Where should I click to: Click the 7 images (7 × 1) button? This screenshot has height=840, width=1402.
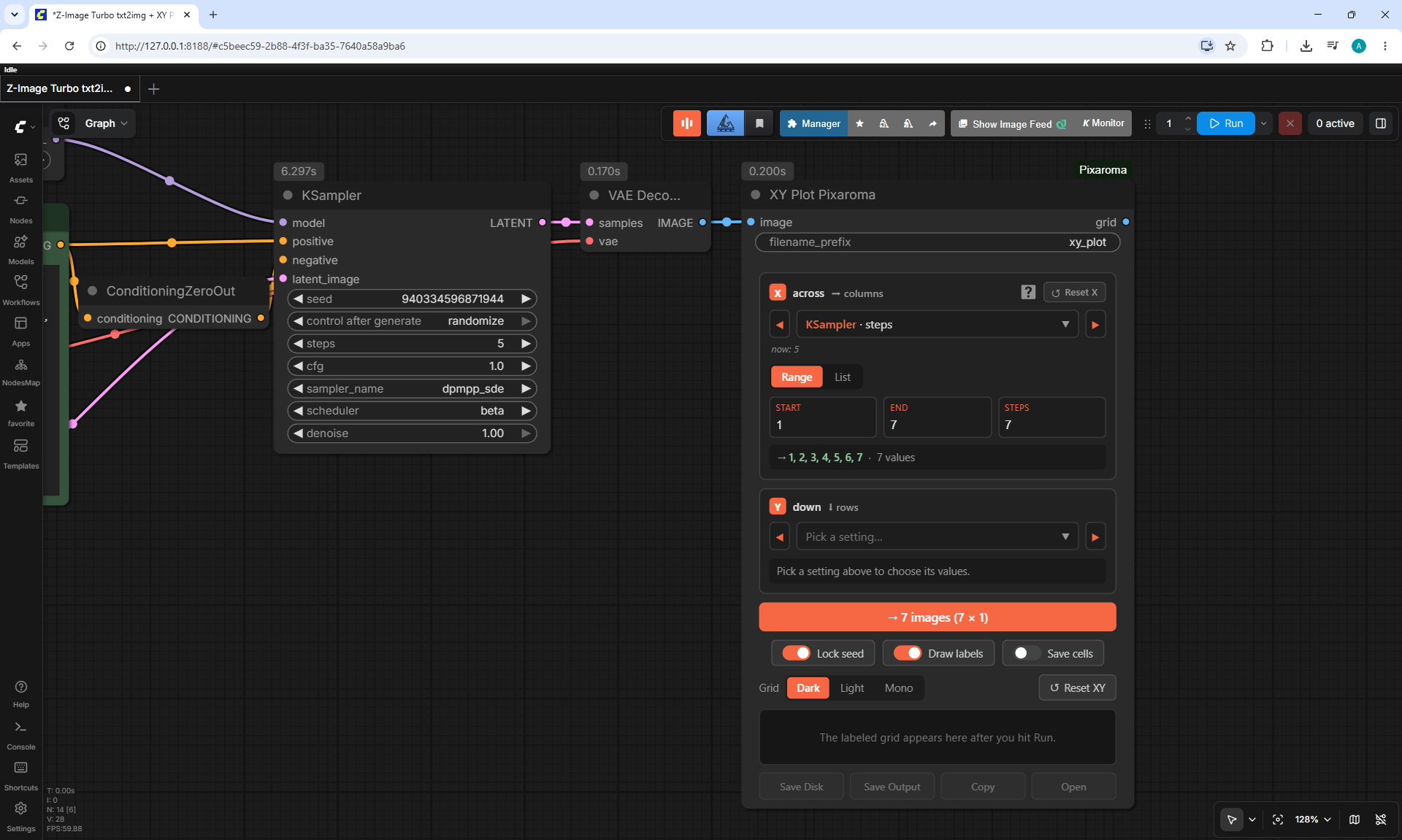tap(937, 617)
